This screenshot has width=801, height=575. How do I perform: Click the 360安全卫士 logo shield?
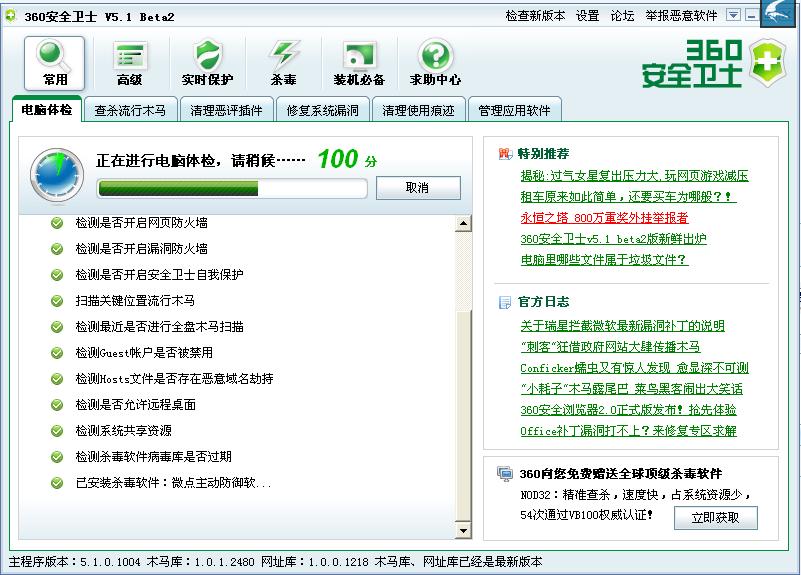point(767,62)
